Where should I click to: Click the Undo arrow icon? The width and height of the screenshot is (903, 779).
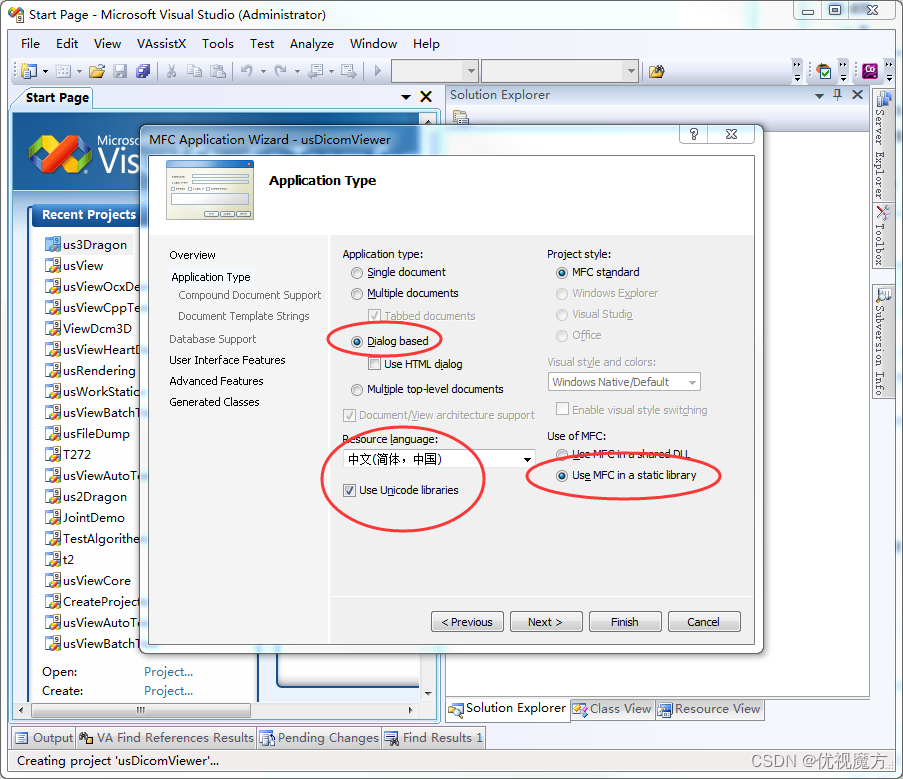[x=246, y=71]
